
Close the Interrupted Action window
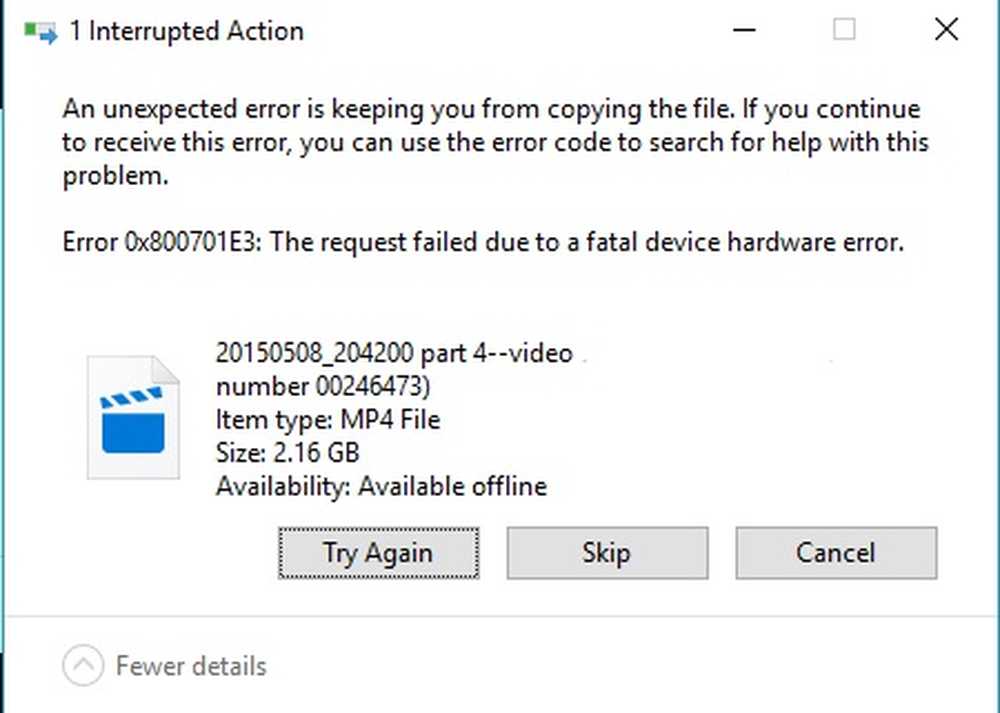coord(946,29)
